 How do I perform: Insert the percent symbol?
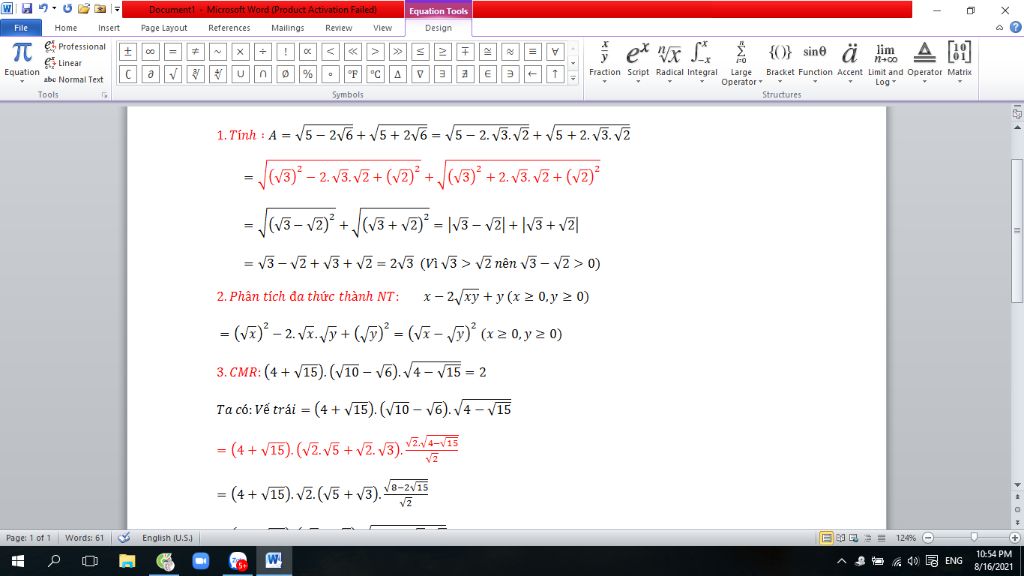pos(308,74)
